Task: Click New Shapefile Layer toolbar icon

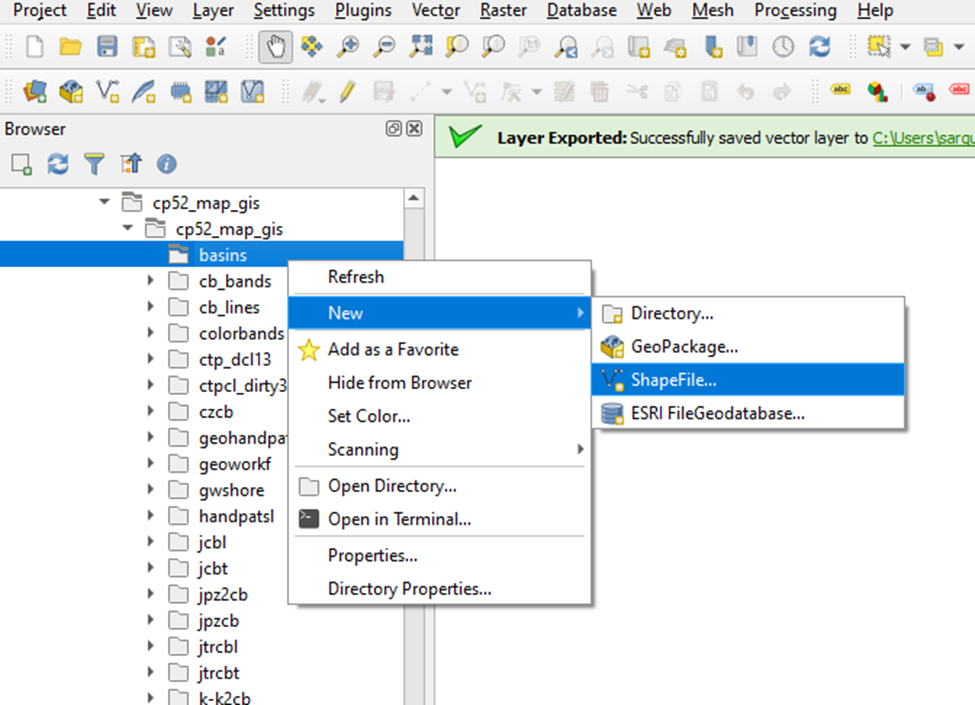Action: [108, 92]
